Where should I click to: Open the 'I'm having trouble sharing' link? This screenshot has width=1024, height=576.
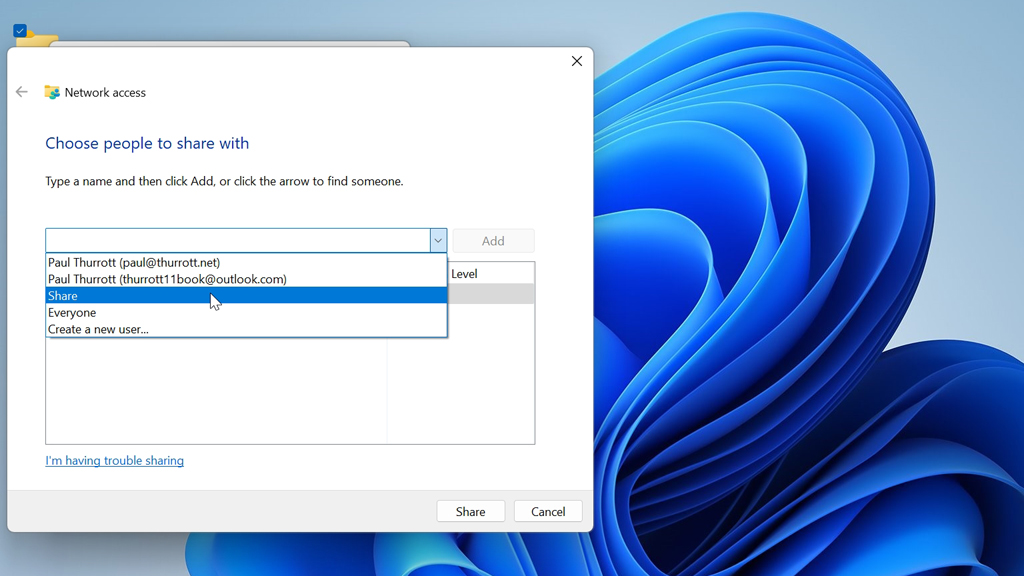pos(114,461)
